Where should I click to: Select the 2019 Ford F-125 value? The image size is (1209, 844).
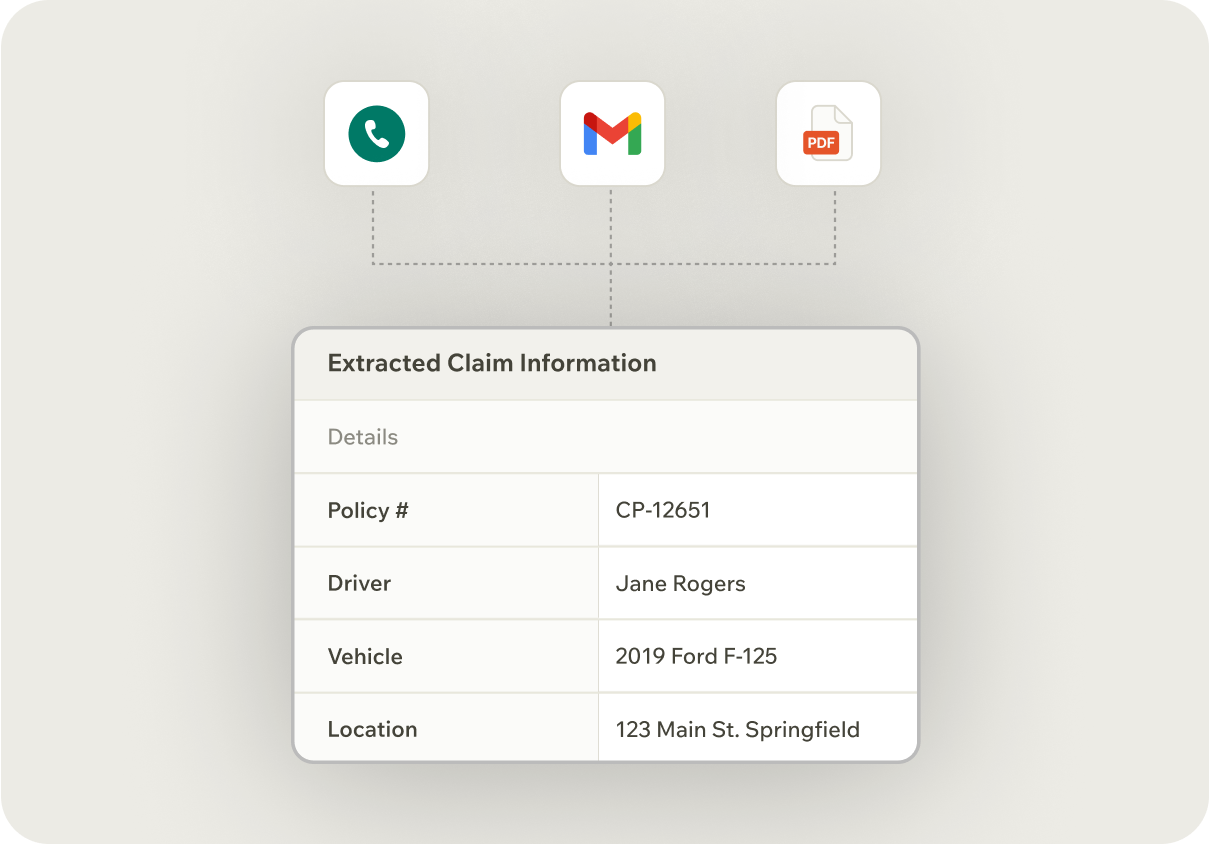click(x=696, y=656)
